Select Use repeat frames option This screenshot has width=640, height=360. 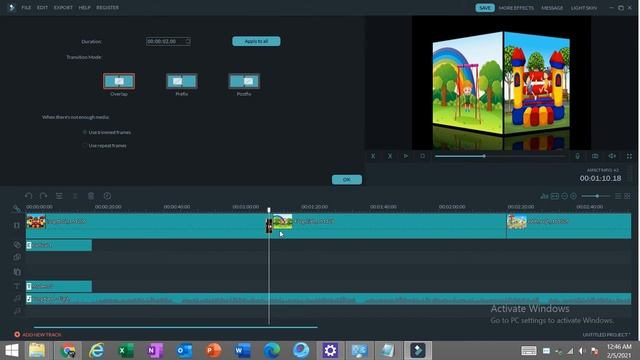click(104, 145)
